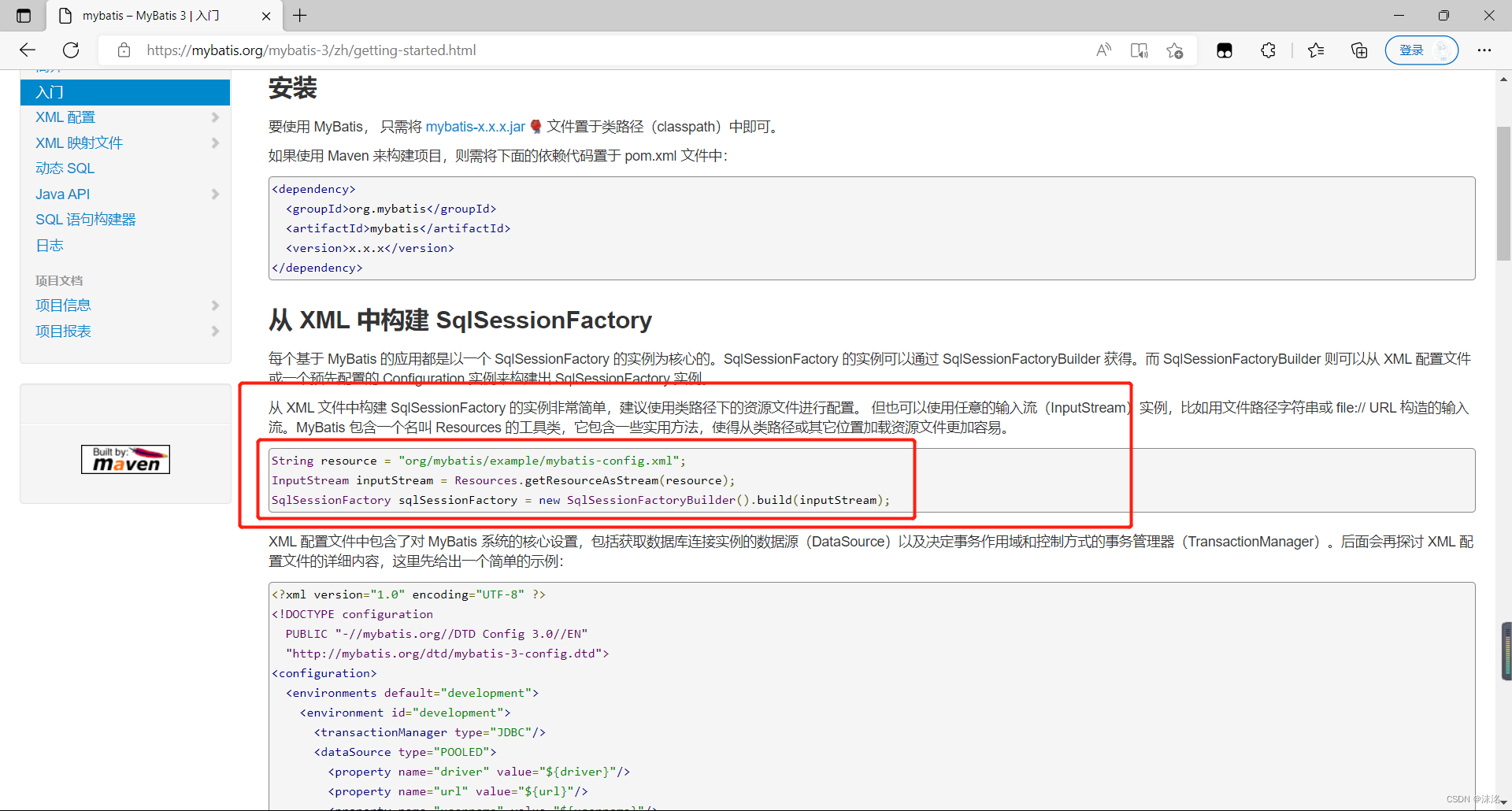1512x811 pixels.
Task: View site information lock icon
Action: pos(124,50)
